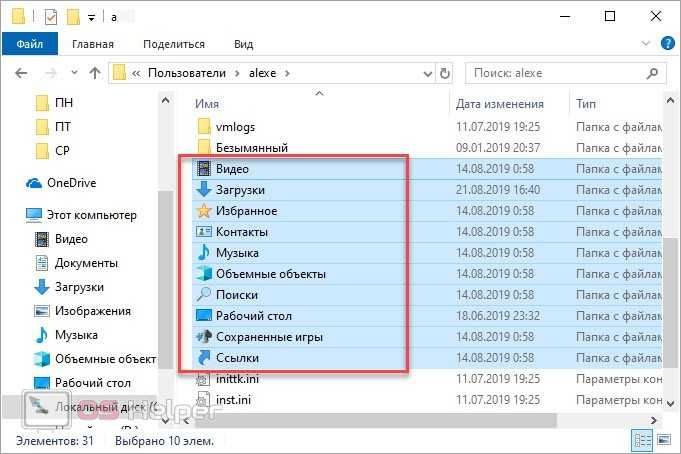Click the Forward navigation arrow
This screenshot has width=681, height=454.
[x=50, y=73]
